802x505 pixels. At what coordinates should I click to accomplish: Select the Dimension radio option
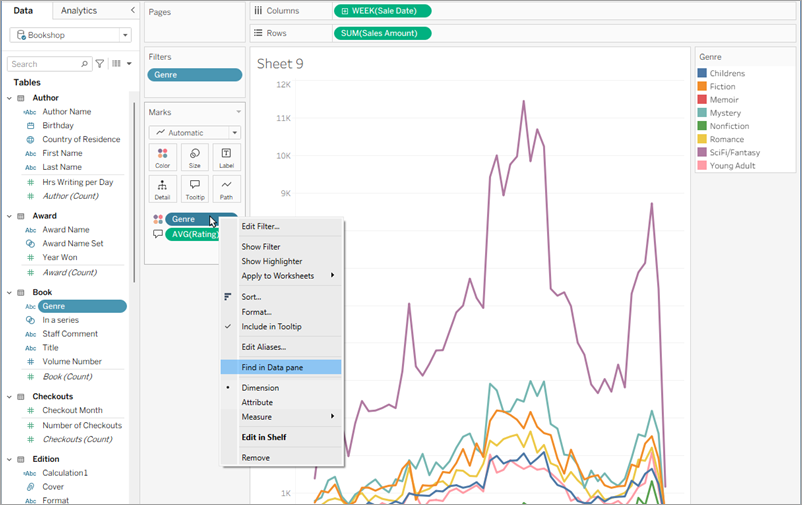260,388
